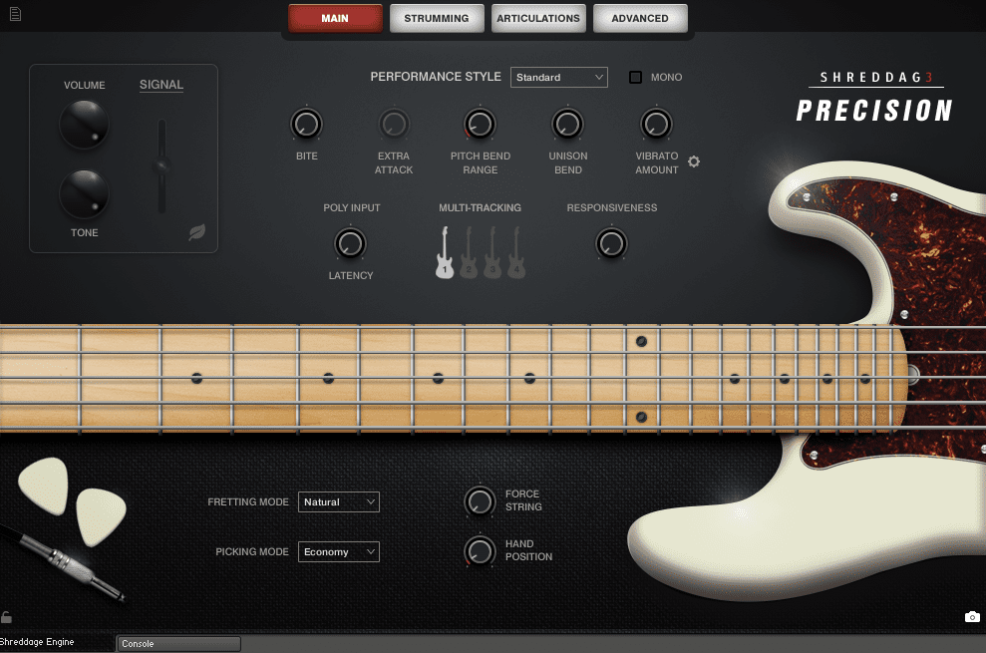Click the PITCH BEND RANGE knob
Image resolution: width=986 pixels, height=653 pixels.
(480, 124)
